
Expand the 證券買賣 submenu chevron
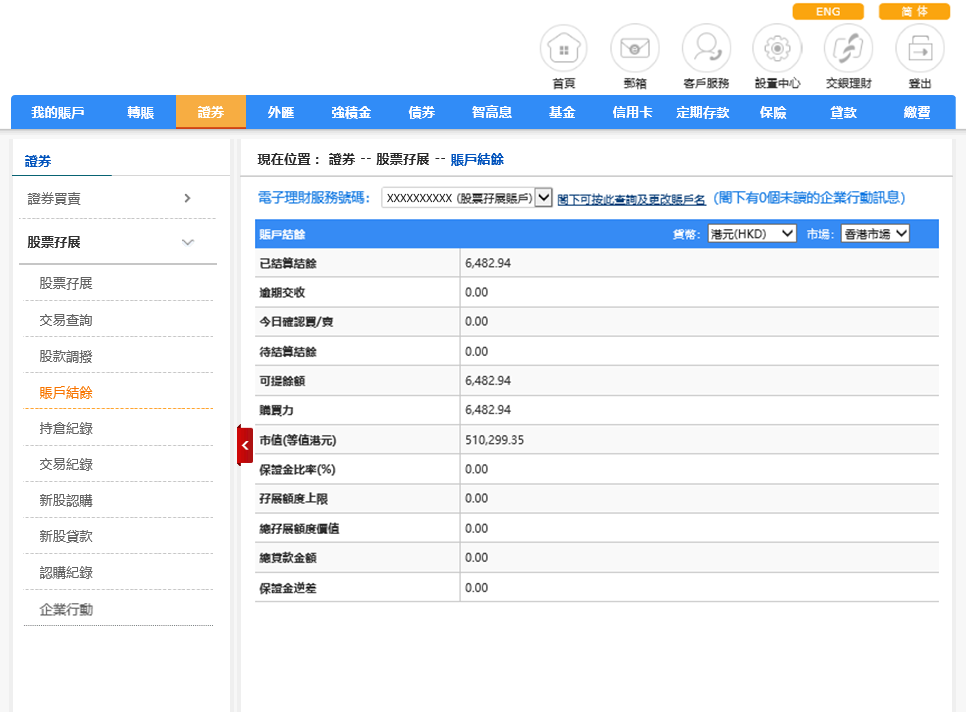click(x=187, y=199)
